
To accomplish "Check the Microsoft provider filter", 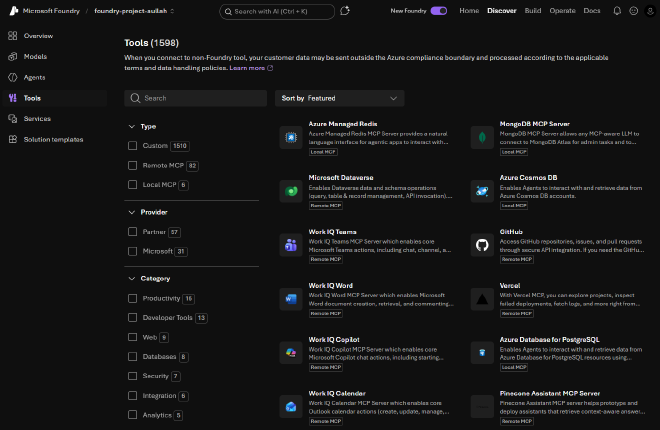I will click(x=133, y=251).
